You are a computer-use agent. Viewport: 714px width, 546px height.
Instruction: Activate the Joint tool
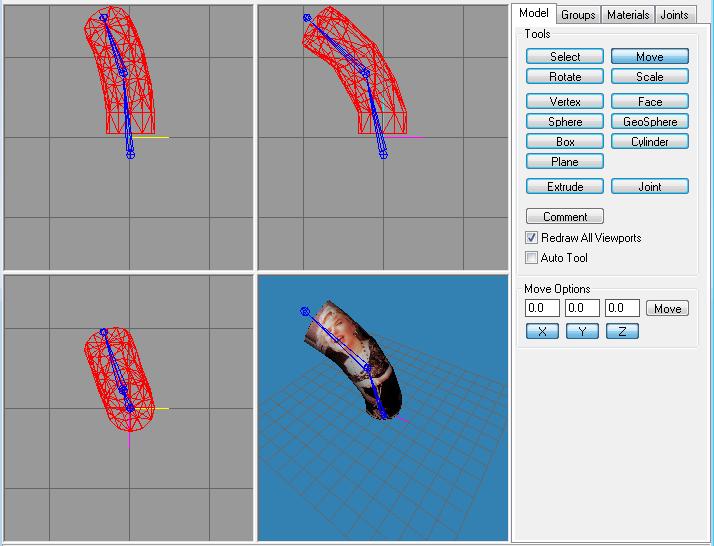click(649, 187)
